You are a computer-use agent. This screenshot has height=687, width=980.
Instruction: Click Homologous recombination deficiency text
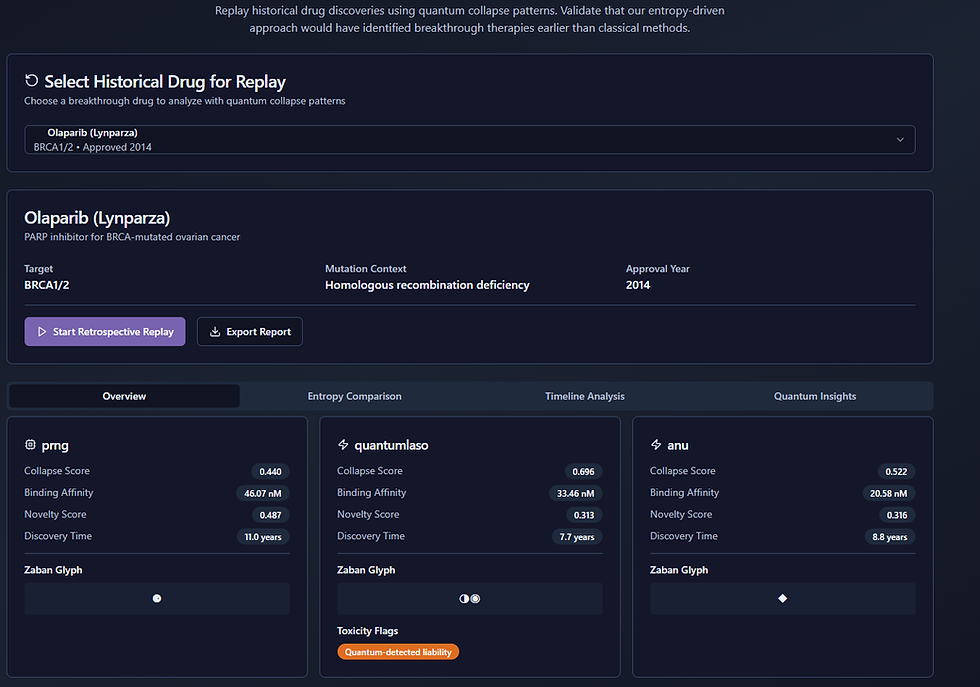[427, 285]
